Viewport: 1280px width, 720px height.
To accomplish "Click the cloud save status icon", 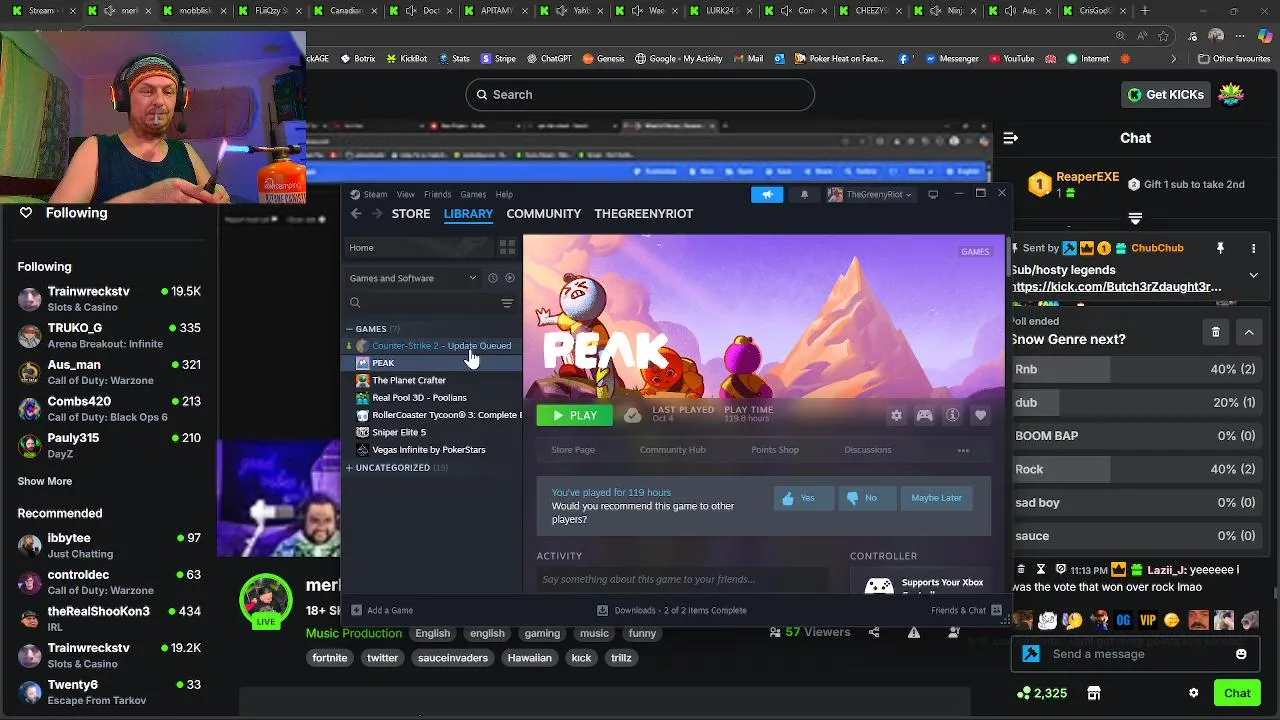I will click(x=632, y=415).
